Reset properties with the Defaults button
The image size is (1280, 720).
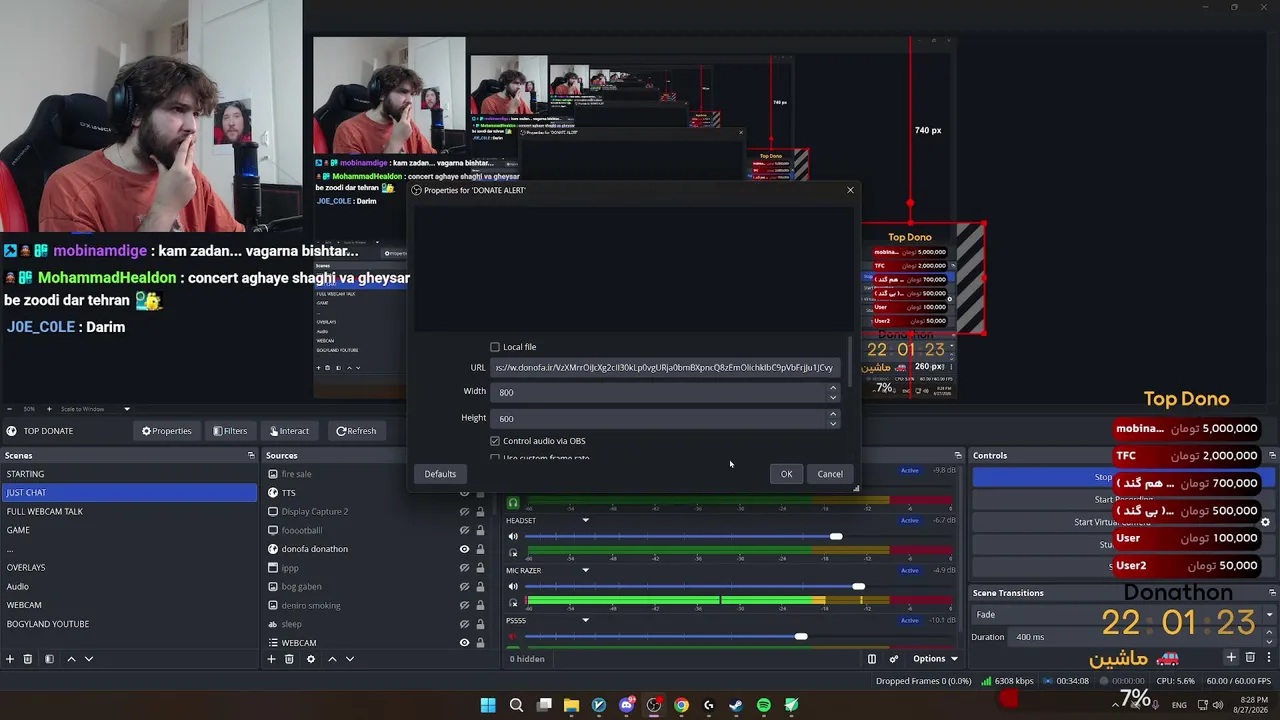(440, 474)
